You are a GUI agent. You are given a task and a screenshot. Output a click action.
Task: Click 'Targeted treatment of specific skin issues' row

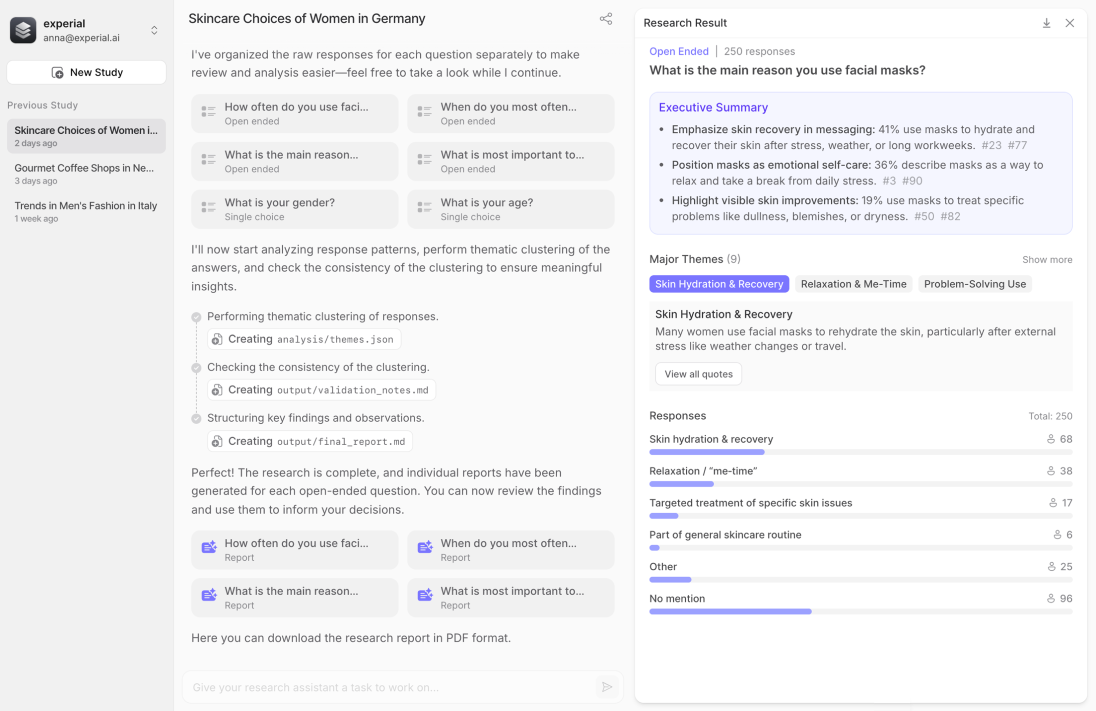coord(860,508)
